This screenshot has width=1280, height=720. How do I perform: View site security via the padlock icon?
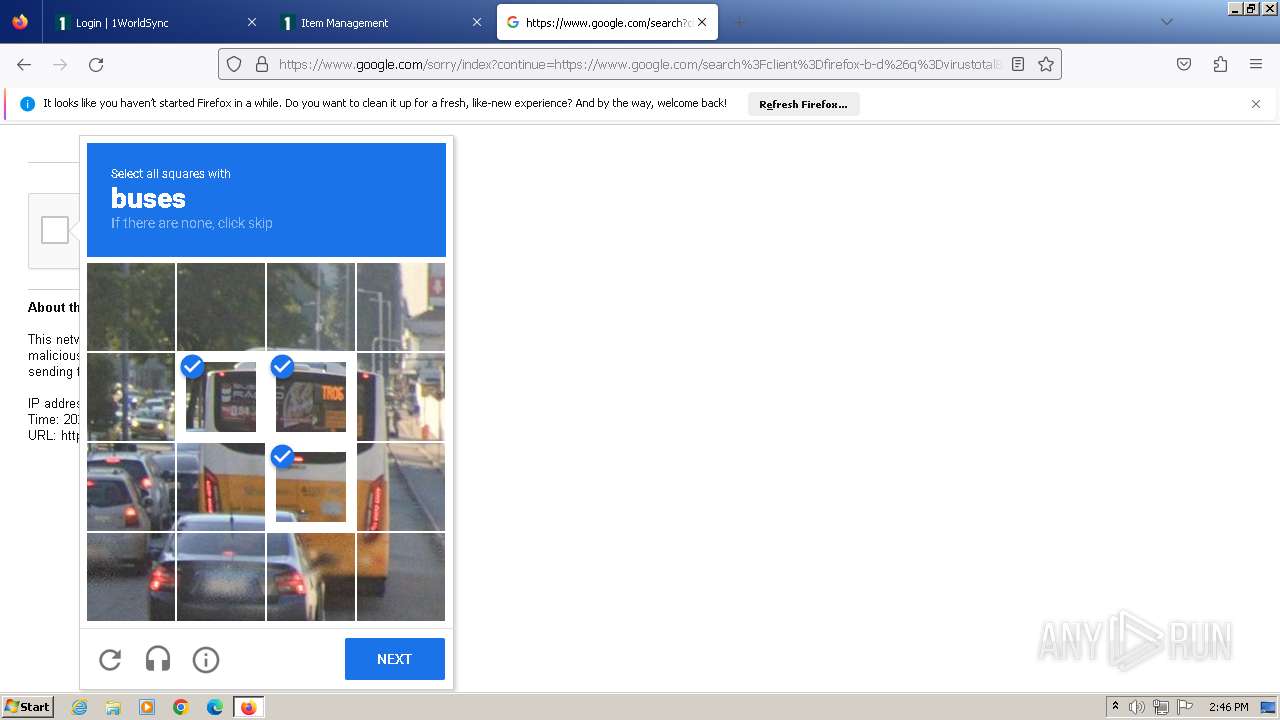click(x=262, y=64)
